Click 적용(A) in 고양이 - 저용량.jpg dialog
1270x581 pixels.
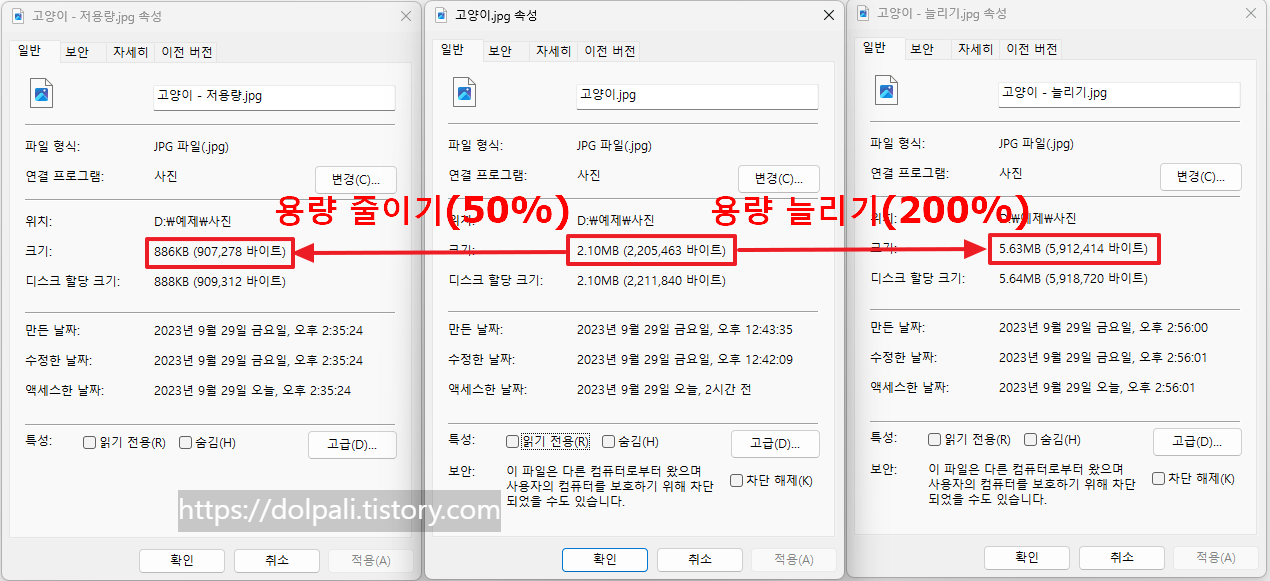370,561
